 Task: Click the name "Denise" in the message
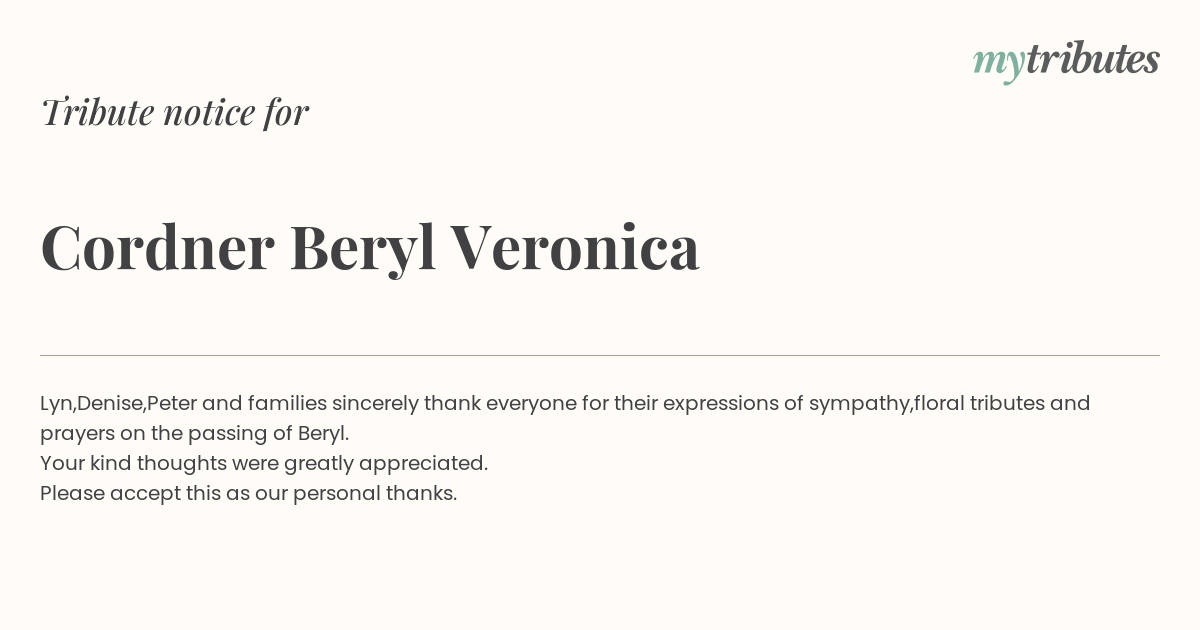coord(109,403)
